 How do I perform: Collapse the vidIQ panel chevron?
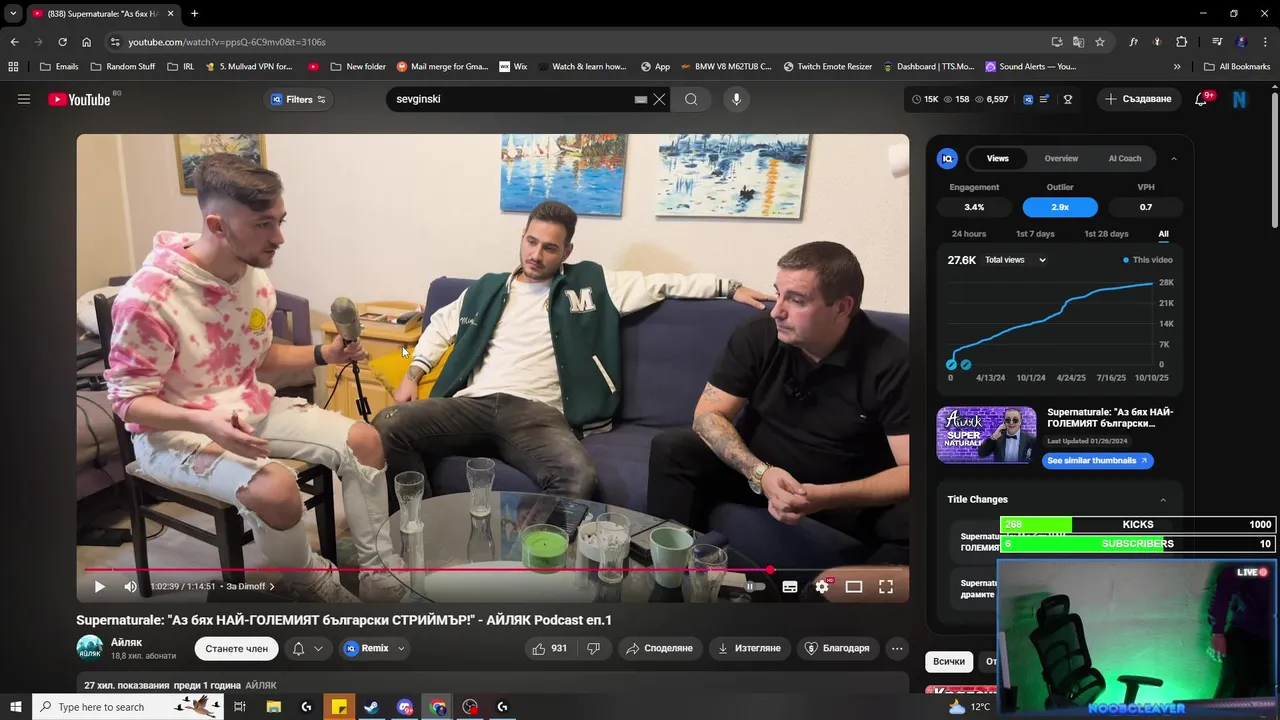tap(1173, 158)
